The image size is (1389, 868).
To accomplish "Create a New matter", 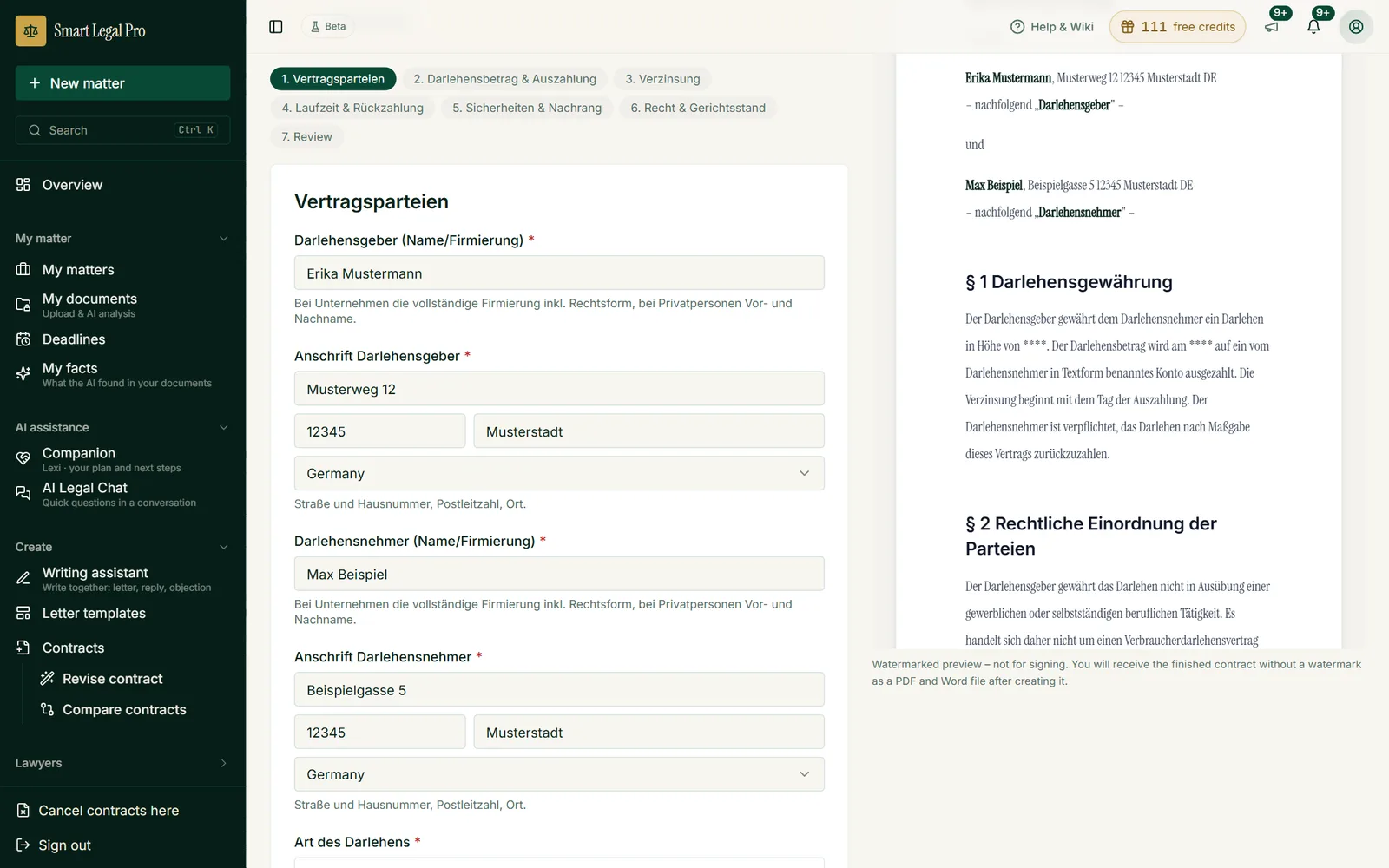I will [122, 83].
